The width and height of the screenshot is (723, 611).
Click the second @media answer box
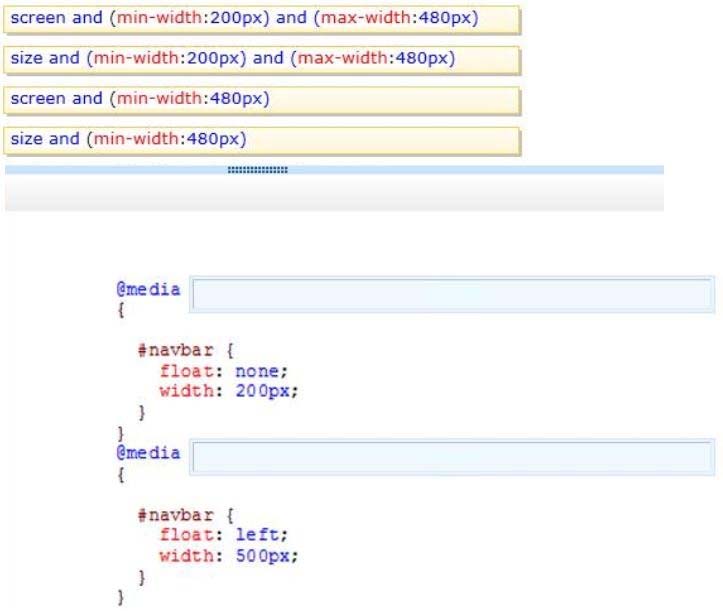(x=452, y=457)
